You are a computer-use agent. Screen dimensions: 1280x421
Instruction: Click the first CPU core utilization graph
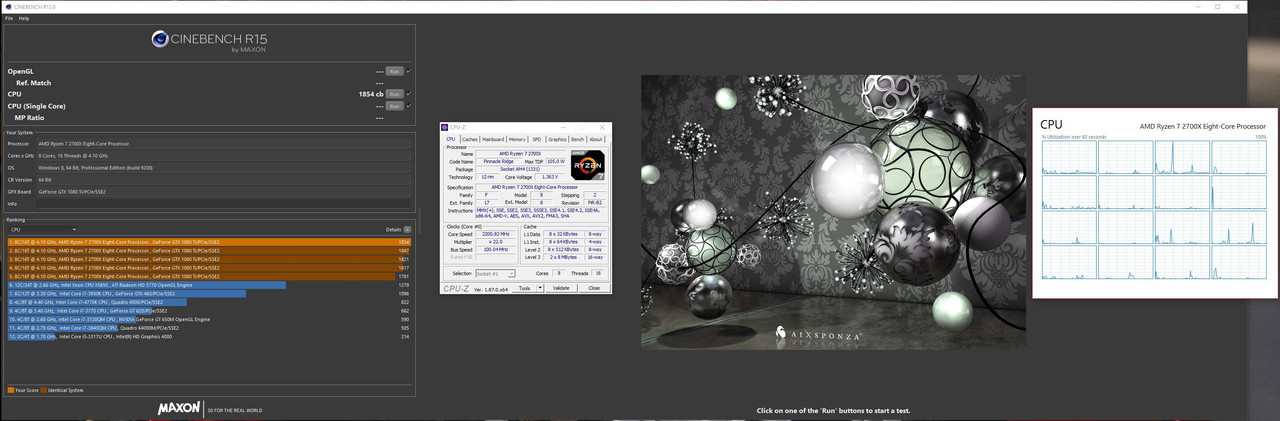pyautogui.click(x=1069, y=158)
